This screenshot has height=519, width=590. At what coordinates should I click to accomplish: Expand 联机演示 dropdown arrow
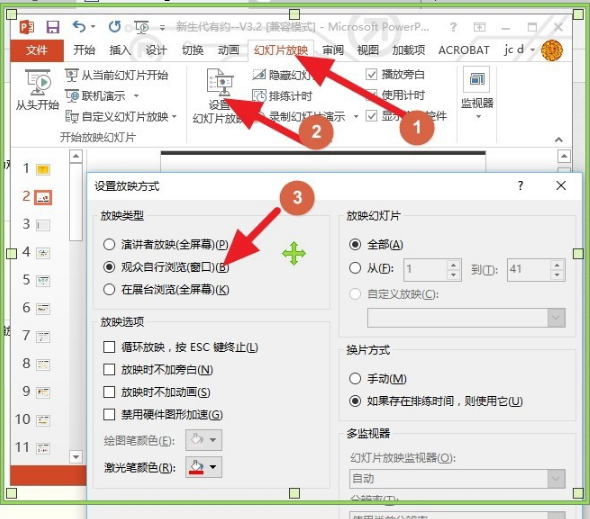click(x=136, y=96)
